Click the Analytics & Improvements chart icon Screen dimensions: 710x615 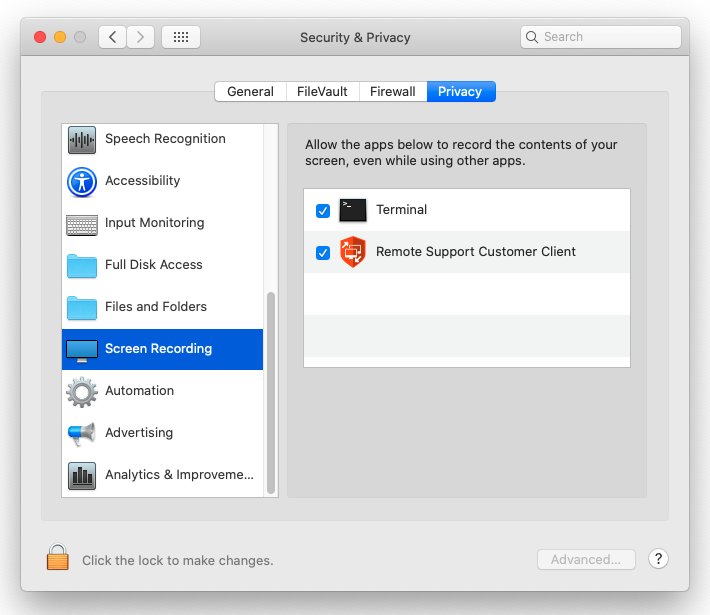click(x=82, y=476)
